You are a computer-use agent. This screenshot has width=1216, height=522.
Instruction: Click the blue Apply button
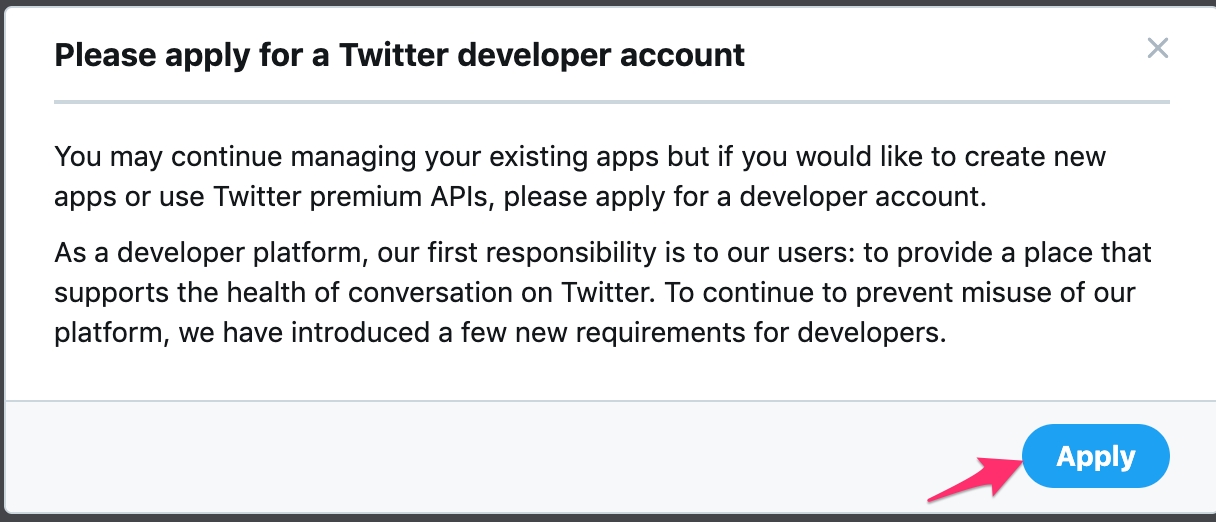coord(1095,457)
